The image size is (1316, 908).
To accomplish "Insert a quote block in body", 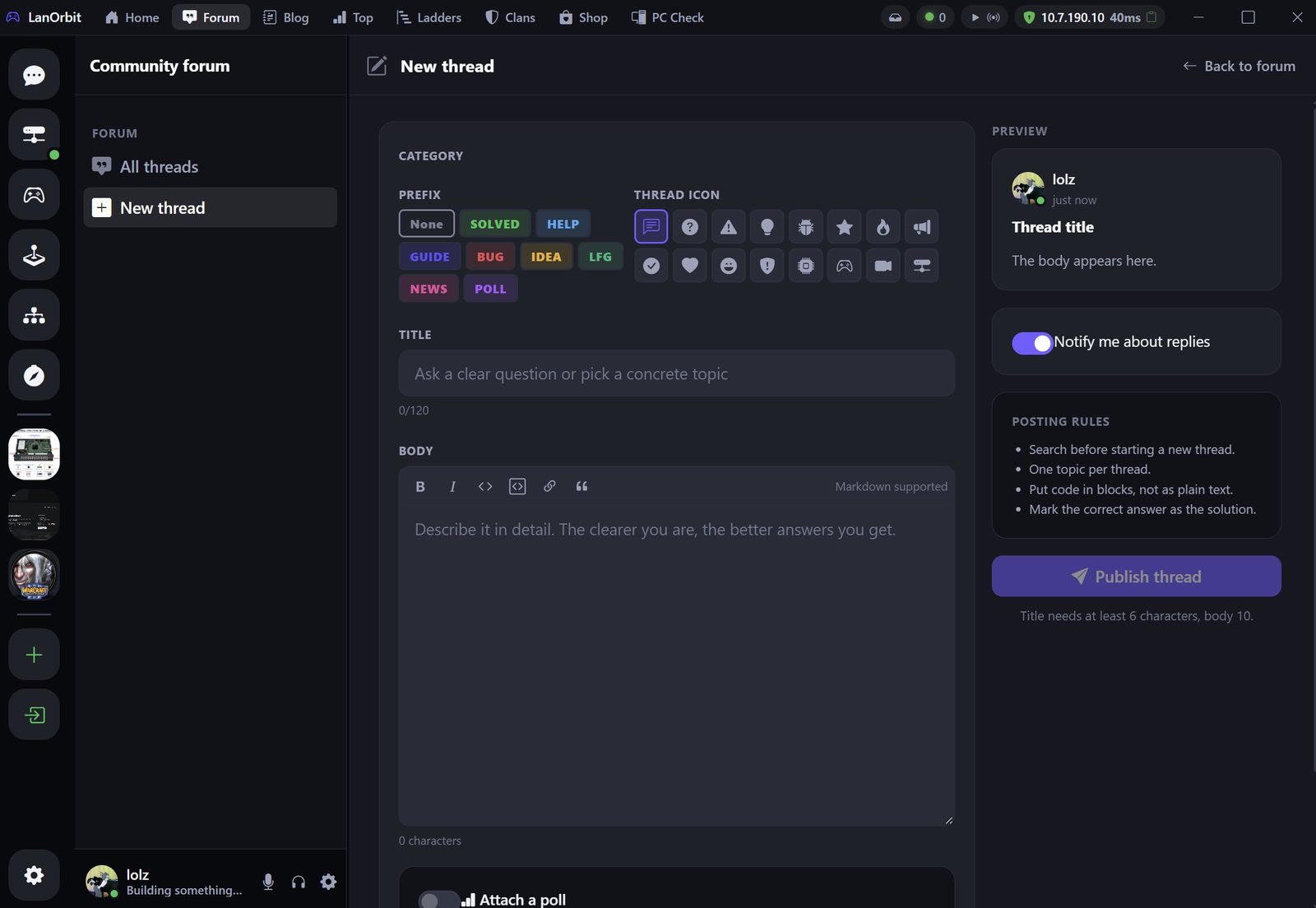I will tap(582, 487).
